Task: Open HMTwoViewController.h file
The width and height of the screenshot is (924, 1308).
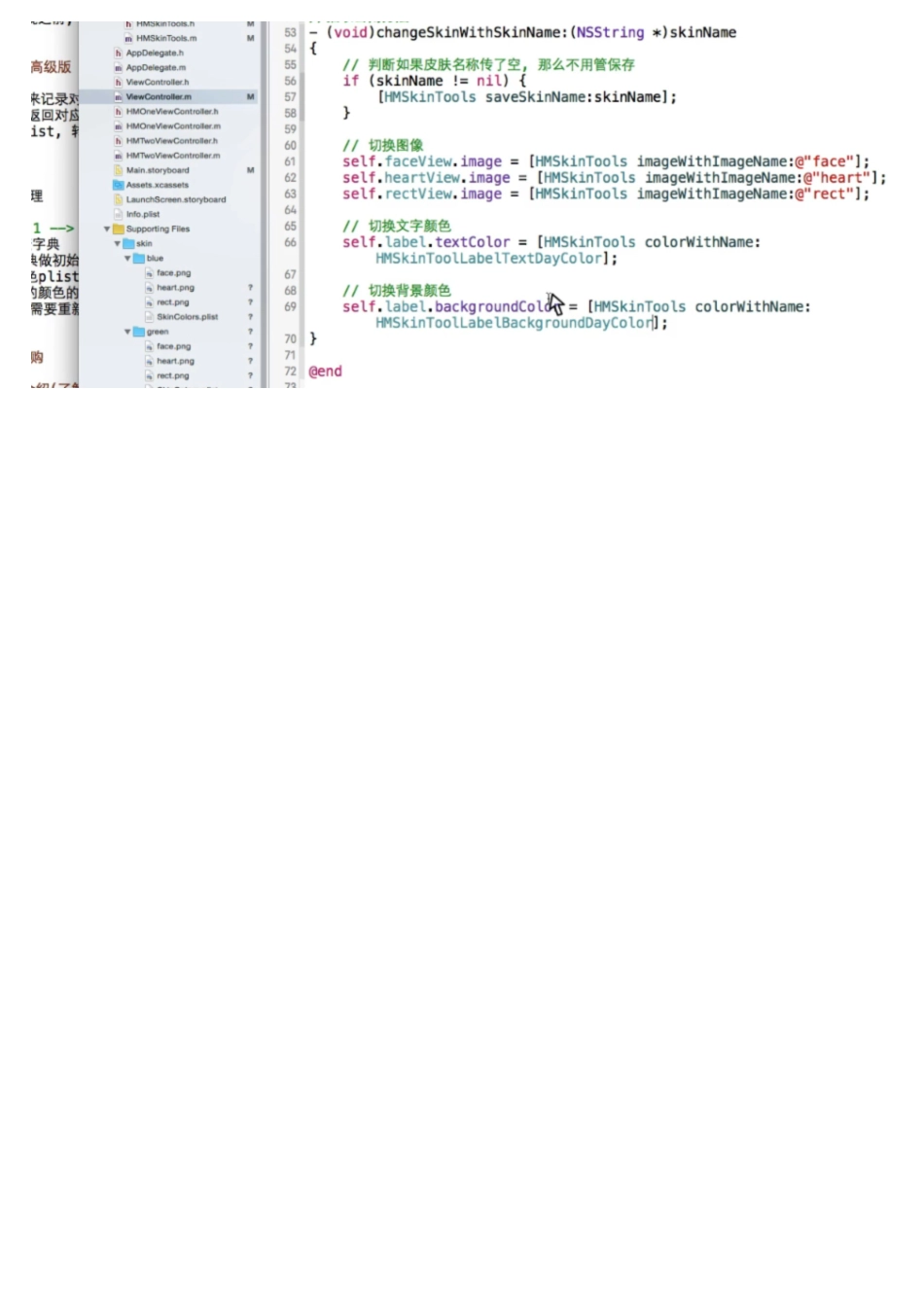Action: coord(171,140)
